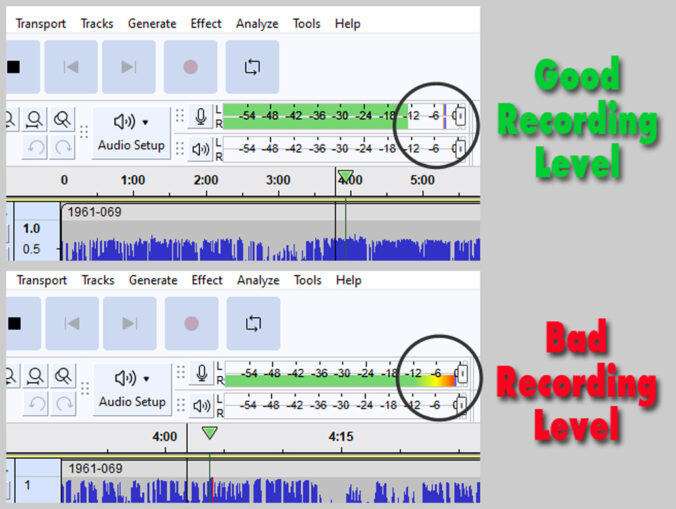The width and height of the screenshot is (676, 509).
Task: Click Fit Project to Width in the top screenshot
Action: point(34,119)
